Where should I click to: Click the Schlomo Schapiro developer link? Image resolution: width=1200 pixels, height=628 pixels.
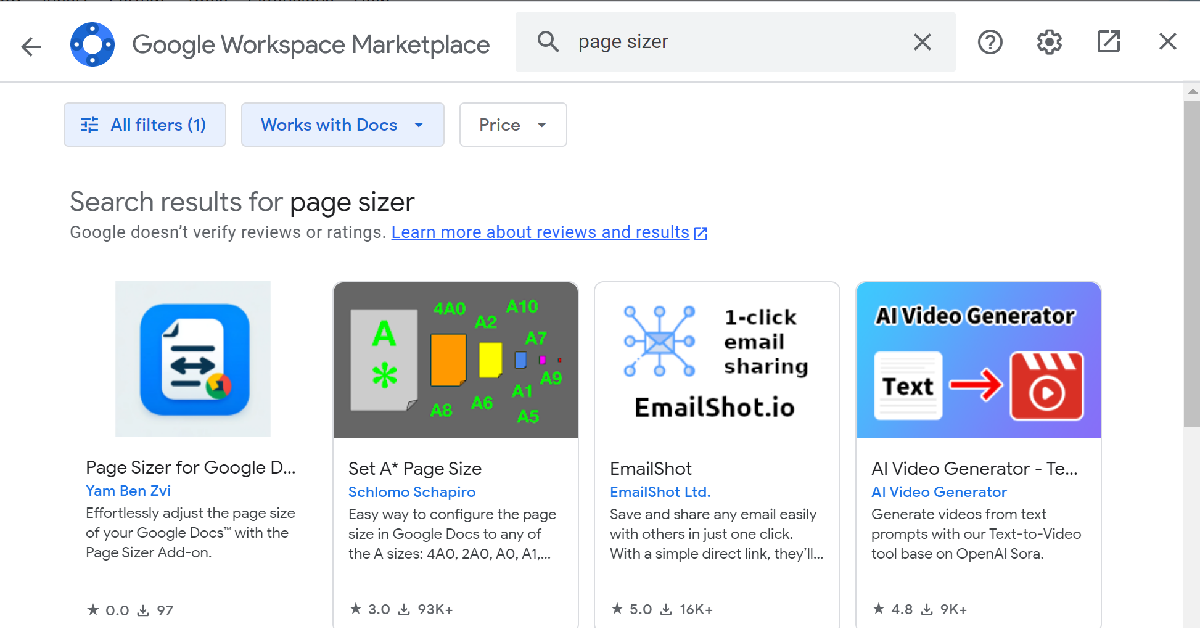tap(412, 492)
